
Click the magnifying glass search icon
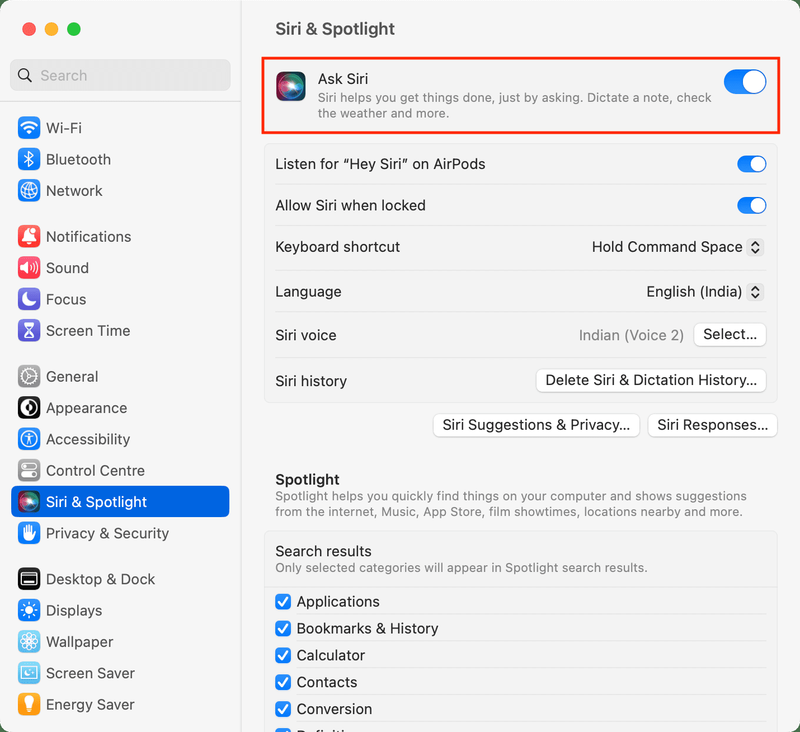[24, 75]
